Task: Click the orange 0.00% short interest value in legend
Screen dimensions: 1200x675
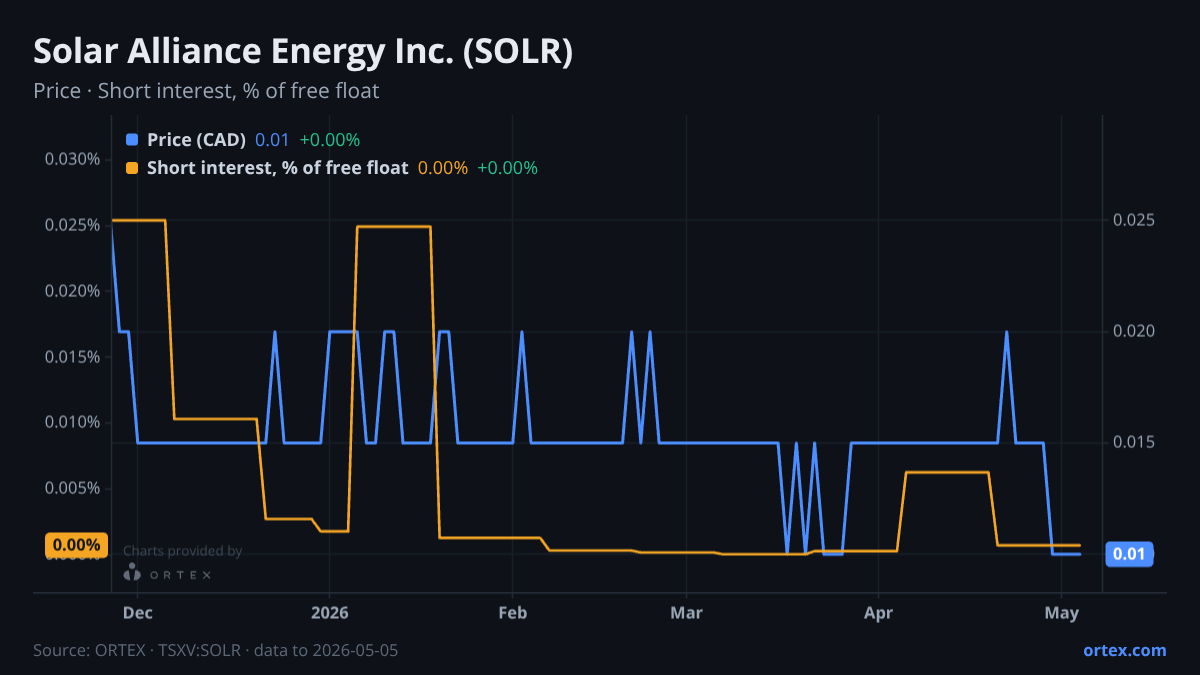Action: [x=443, y=168]
